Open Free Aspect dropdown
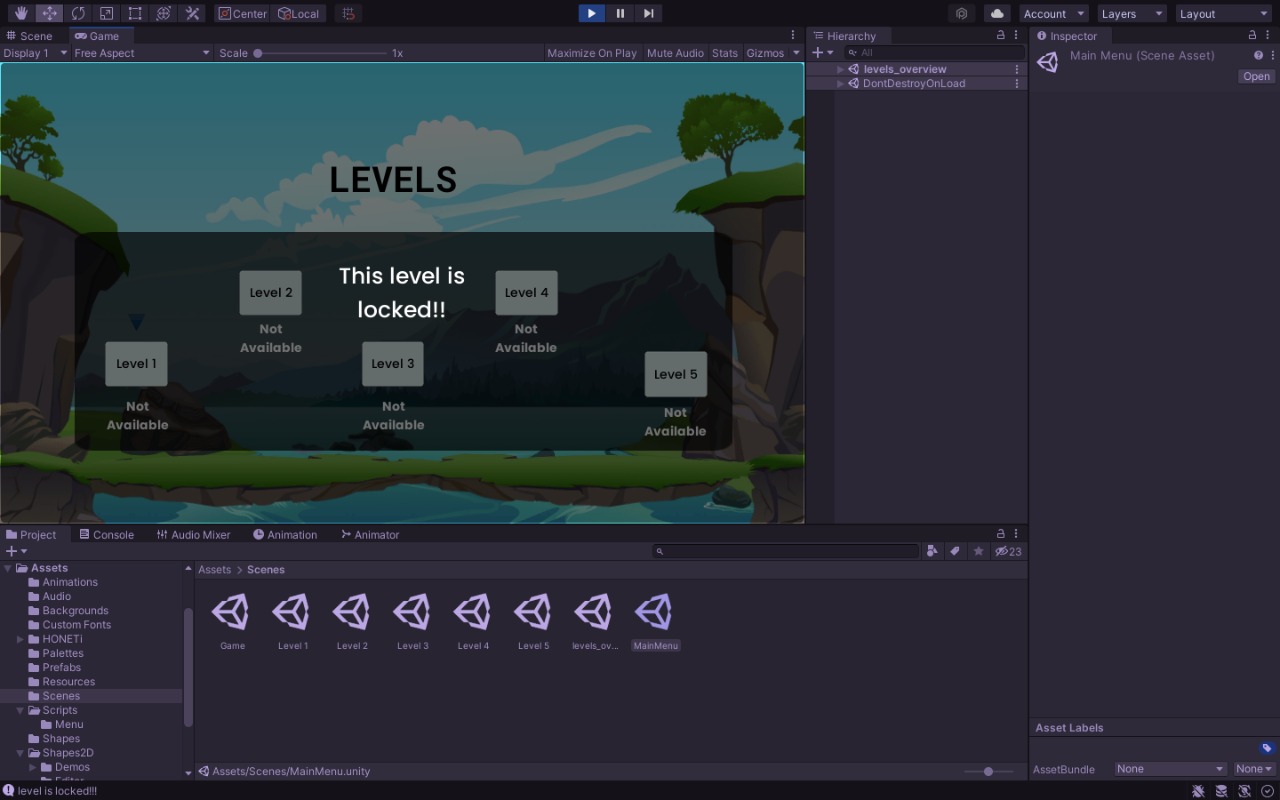1280x800 pixels. [x=142, y=53]
